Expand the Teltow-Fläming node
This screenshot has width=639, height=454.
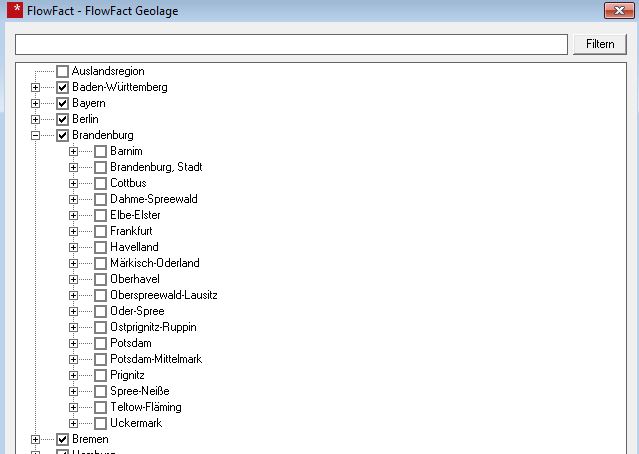click(x=73, y=408)
